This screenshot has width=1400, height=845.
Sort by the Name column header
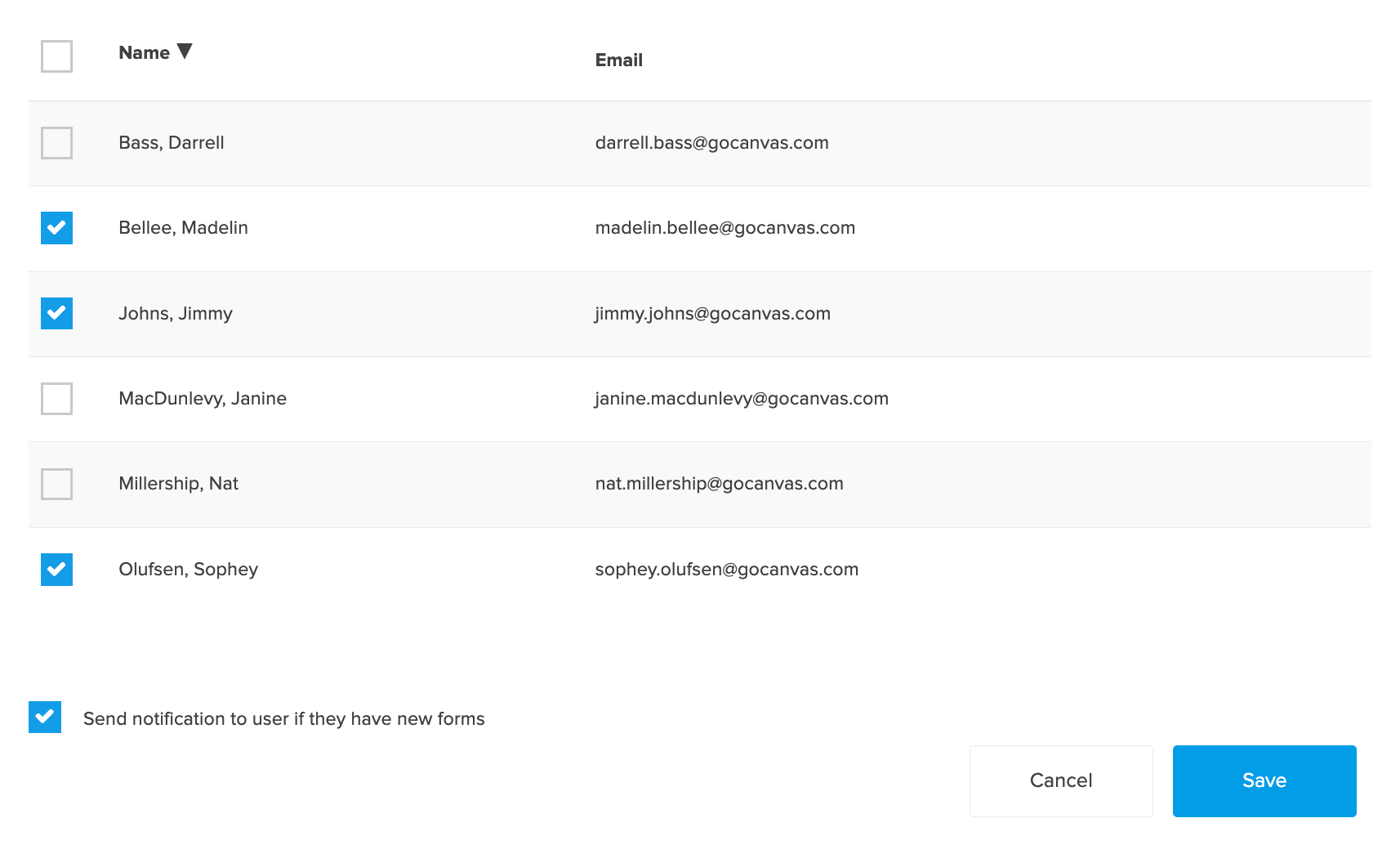(144, 53)
